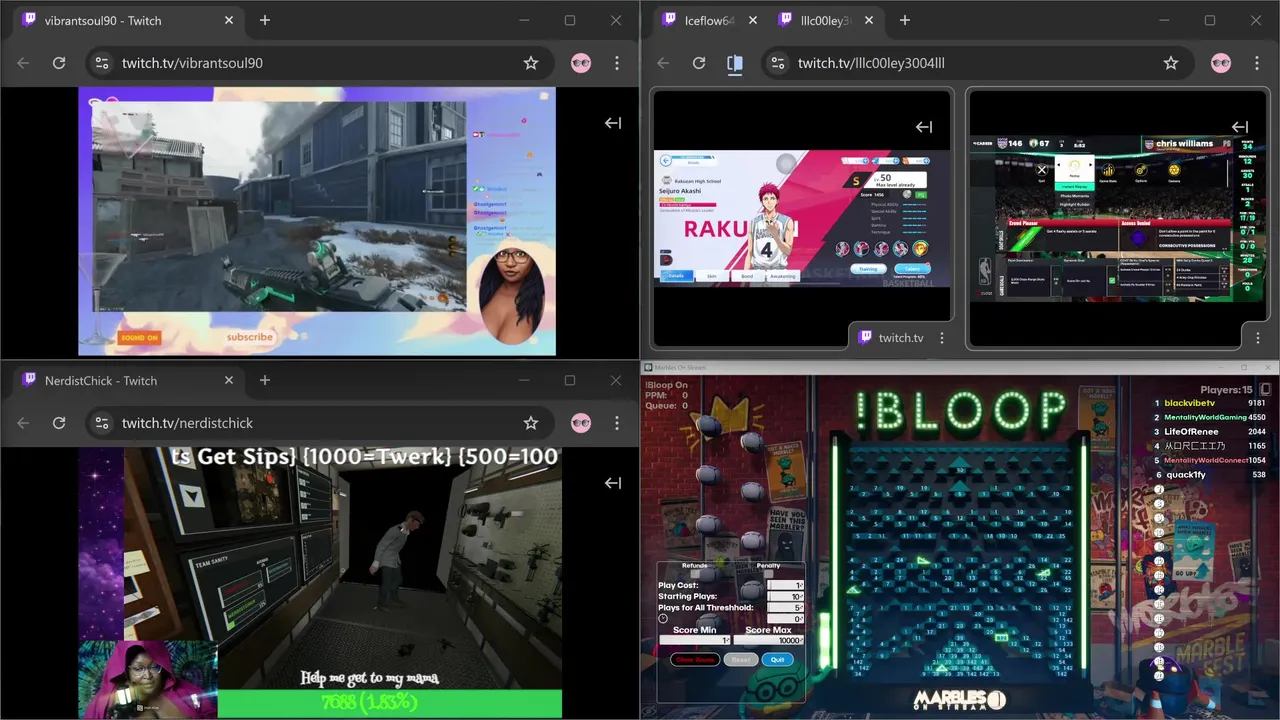Reload the lllc00ley3004lll page
1280x720 pixels.
[x=699, y=63]
